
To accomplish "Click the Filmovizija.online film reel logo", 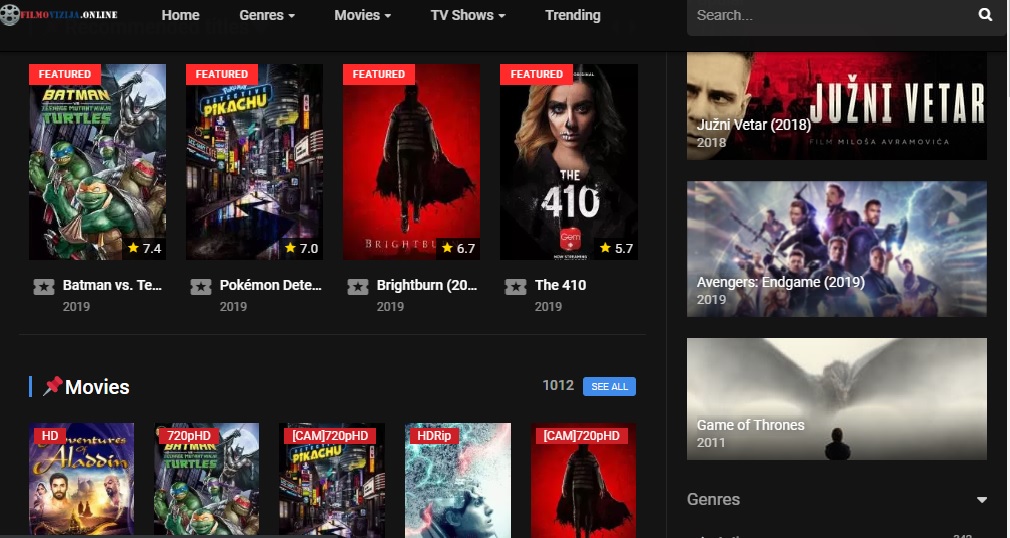I will click(59, 14).
